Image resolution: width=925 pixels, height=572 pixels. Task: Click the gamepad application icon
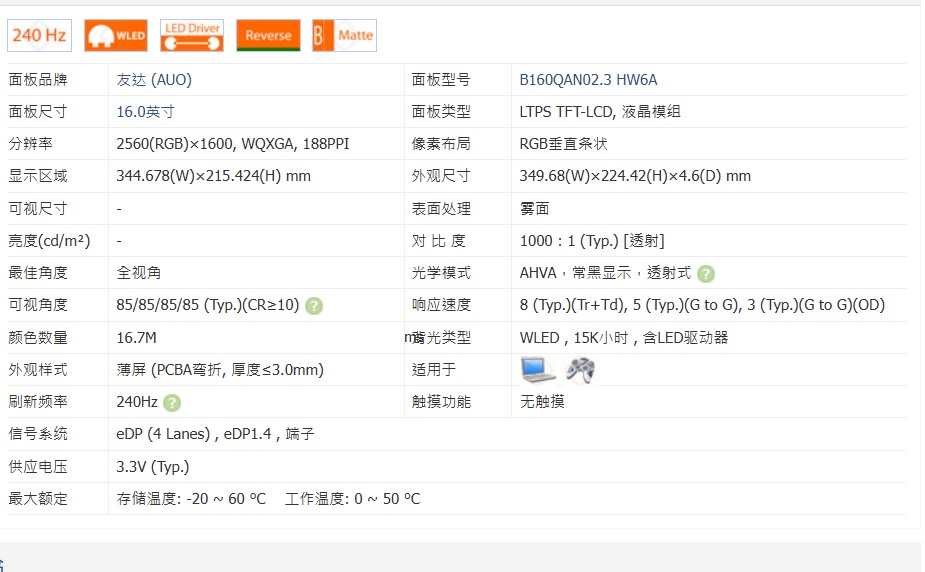[580, 370]
